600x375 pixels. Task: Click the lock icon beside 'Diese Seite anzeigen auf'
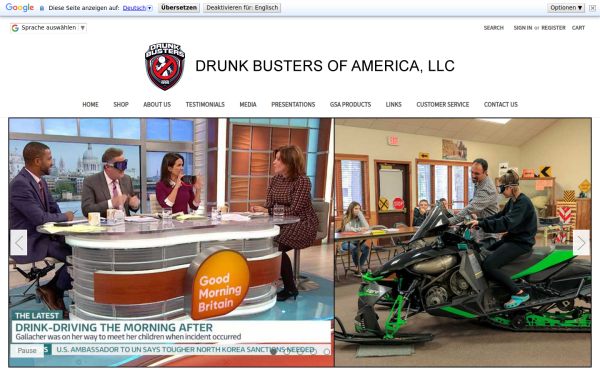42,8
